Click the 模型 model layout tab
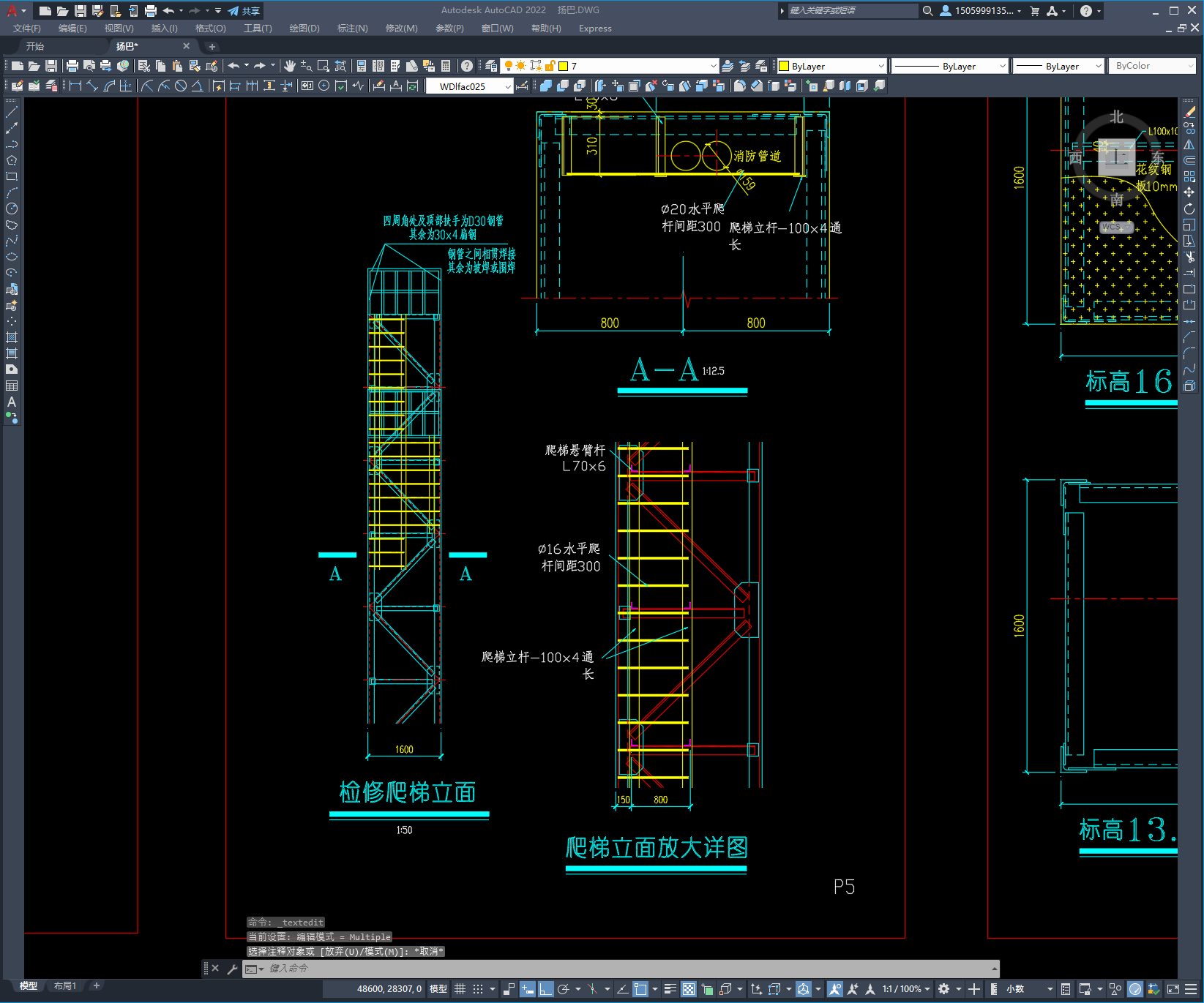1204x1003 pixels. pos(29,986)
